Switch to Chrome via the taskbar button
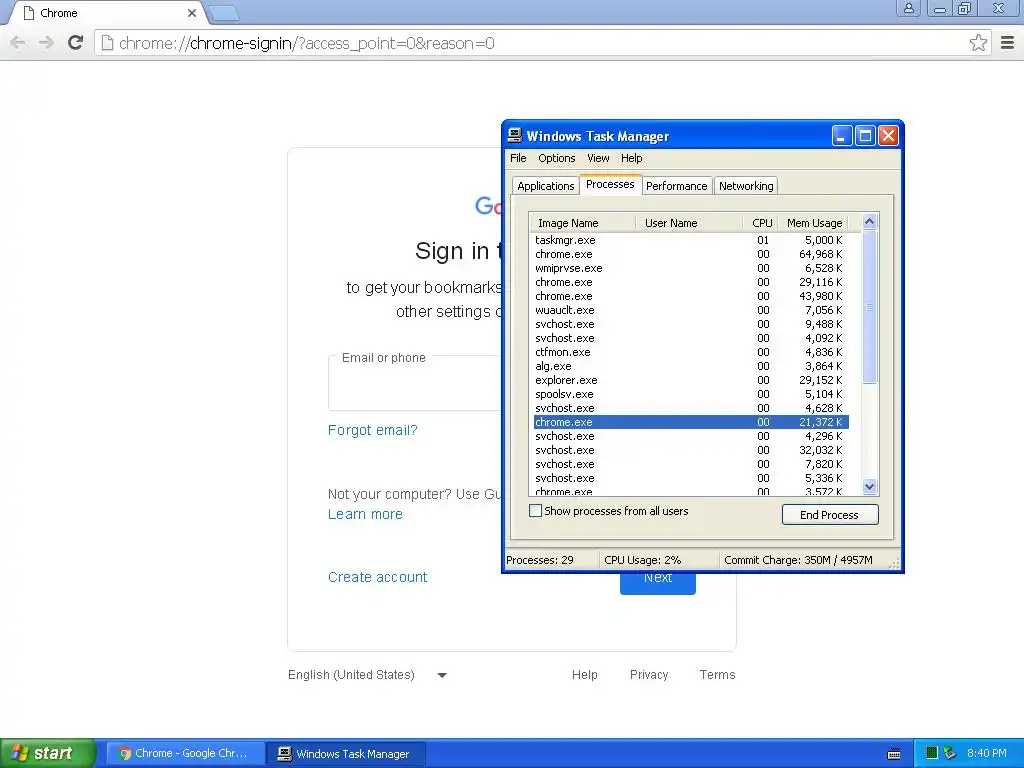 point(184,754)
